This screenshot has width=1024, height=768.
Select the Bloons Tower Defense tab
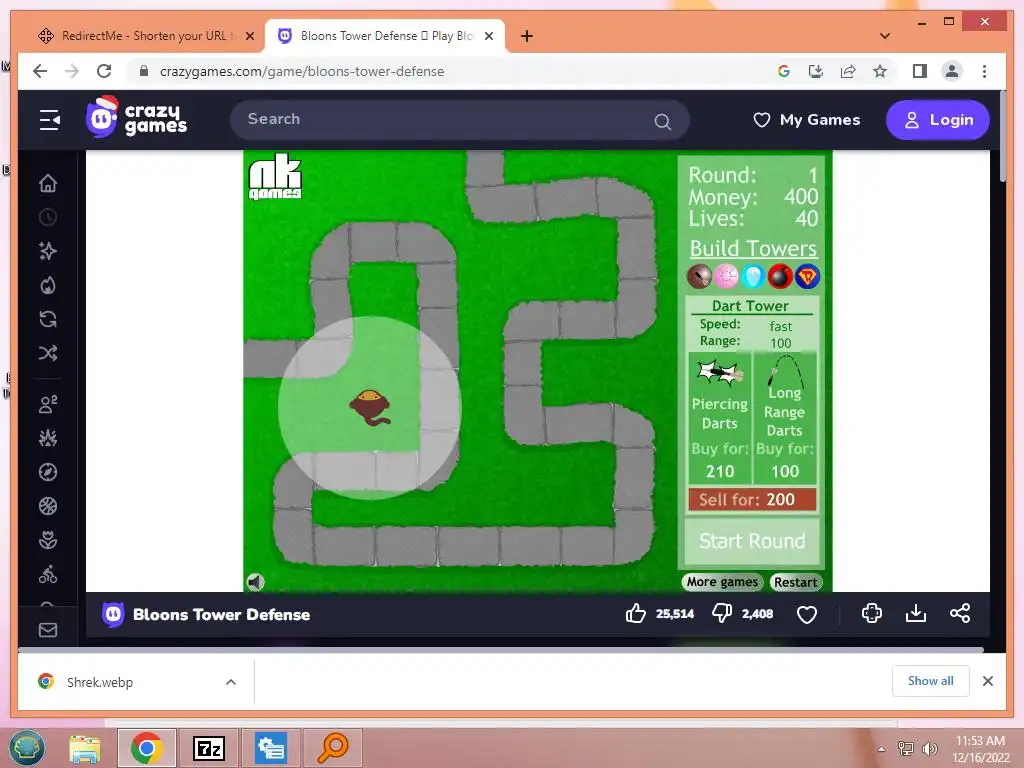click(385, 36)
